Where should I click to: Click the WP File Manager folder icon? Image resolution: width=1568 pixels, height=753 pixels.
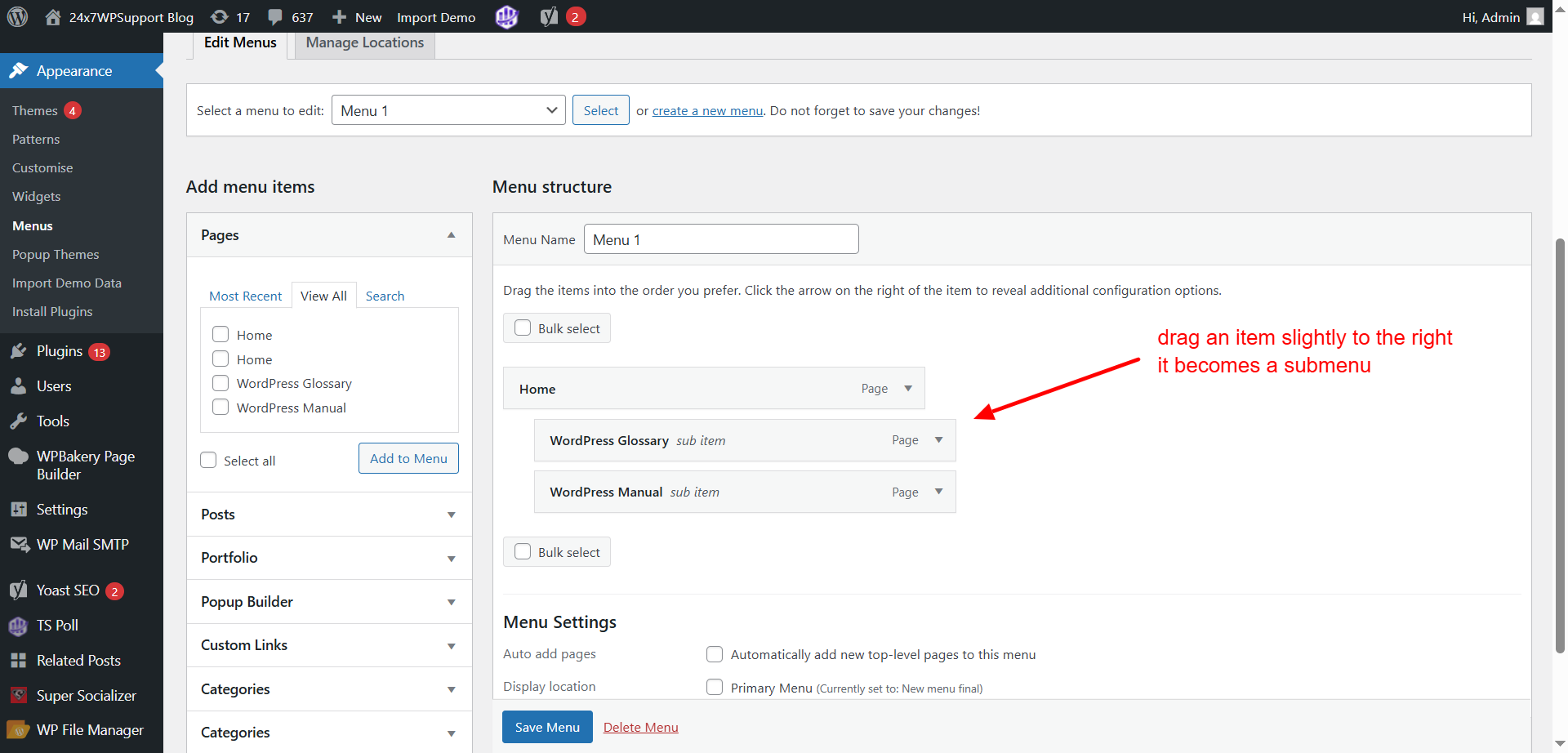19,730
